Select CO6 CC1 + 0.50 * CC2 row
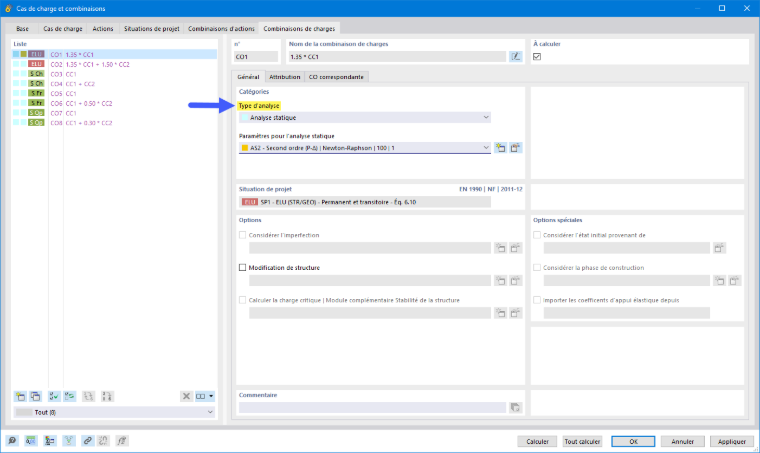The height and width of the screenshot is (453, 760). click(114, 103)
